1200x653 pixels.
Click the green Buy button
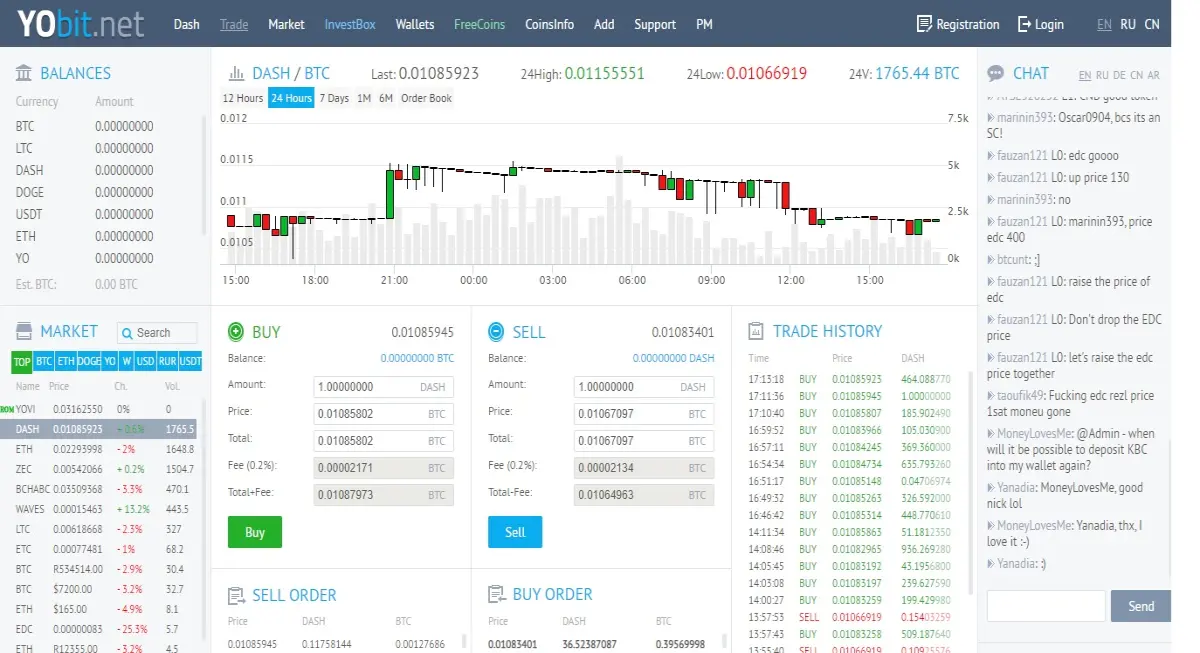click(x=255, y=532)
